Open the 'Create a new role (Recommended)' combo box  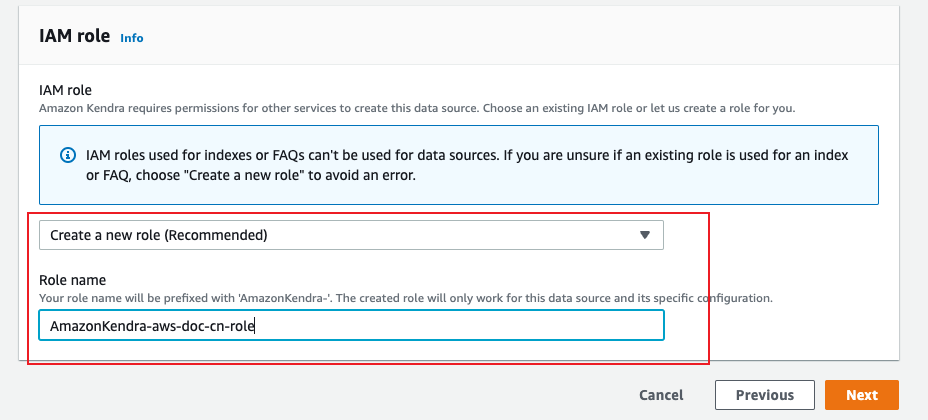pyautogui.click(x=351, y=235)
